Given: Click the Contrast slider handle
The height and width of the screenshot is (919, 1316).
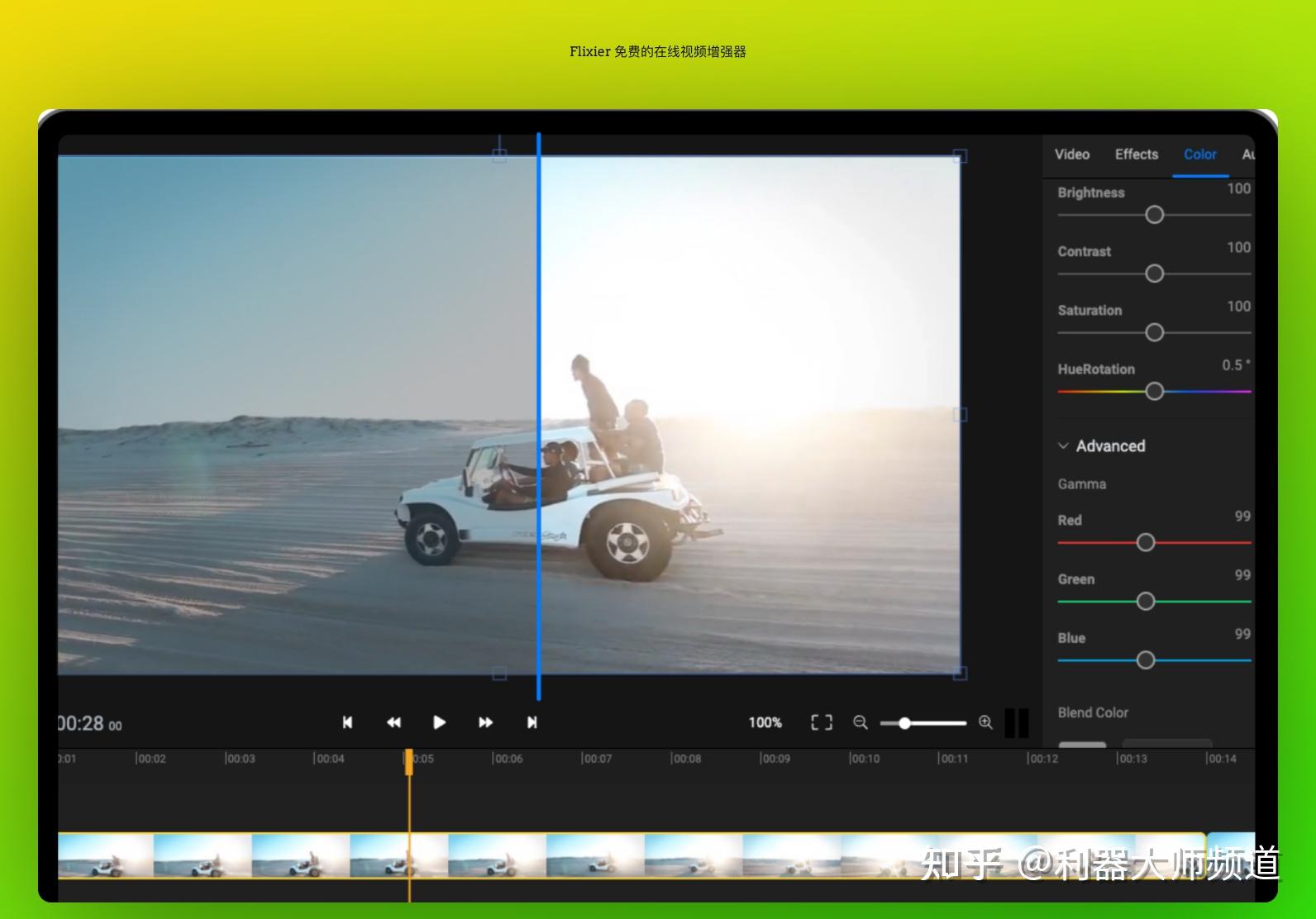Looking at the screenshot, I should coord(1155,274).
